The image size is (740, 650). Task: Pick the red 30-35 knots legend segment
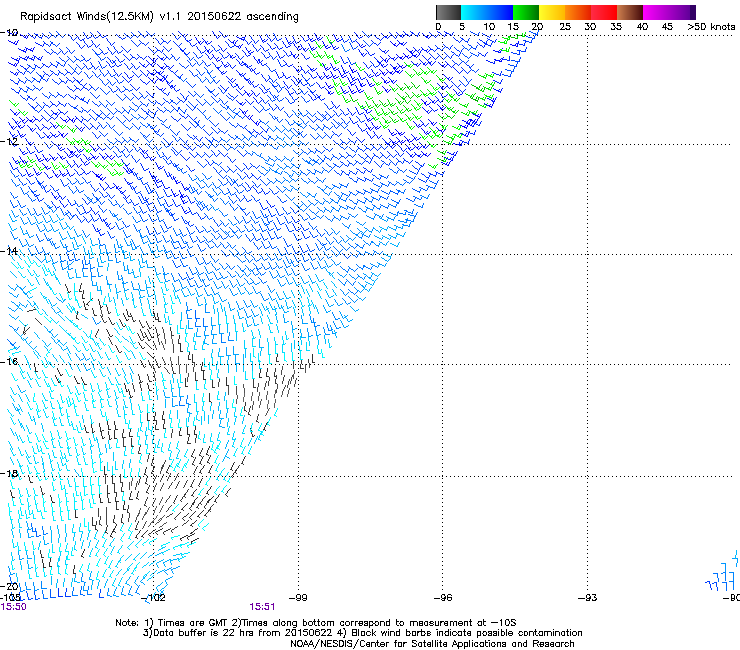[x=604, y=12]
